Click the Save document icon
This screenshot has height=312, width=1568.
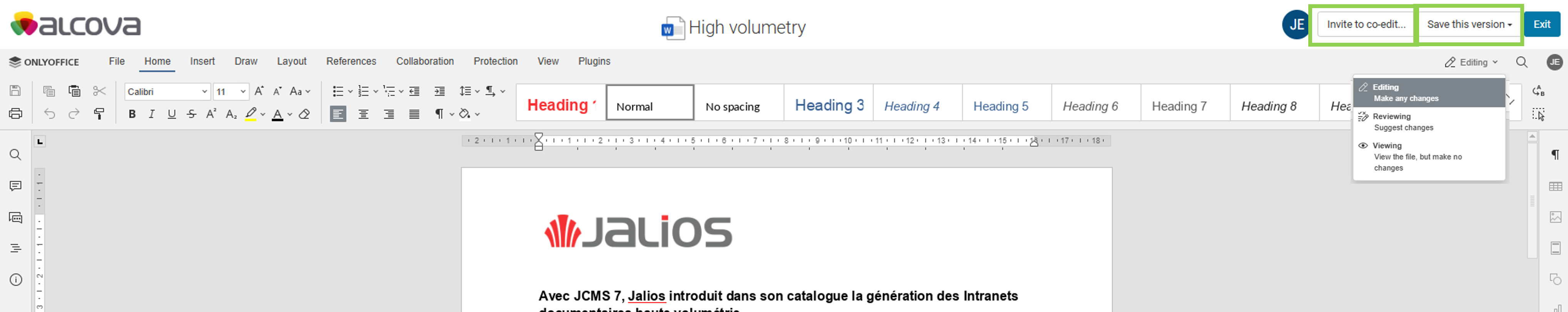15,91
